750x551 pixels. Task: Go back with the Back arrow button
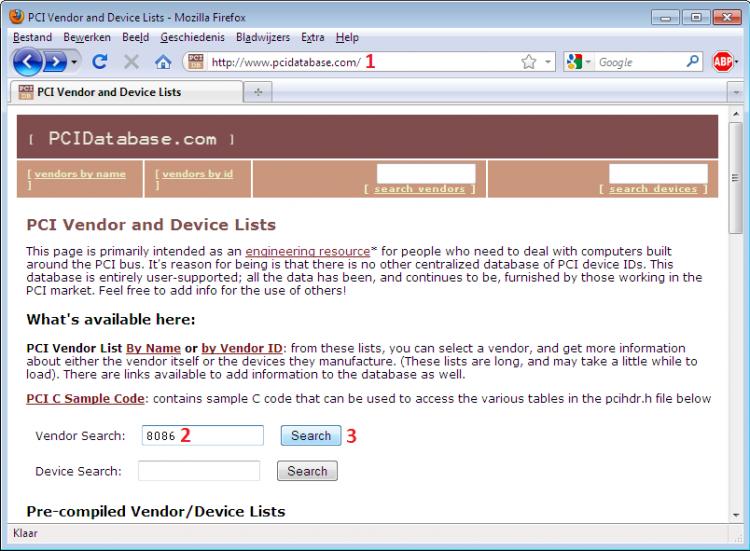[27, 62]
